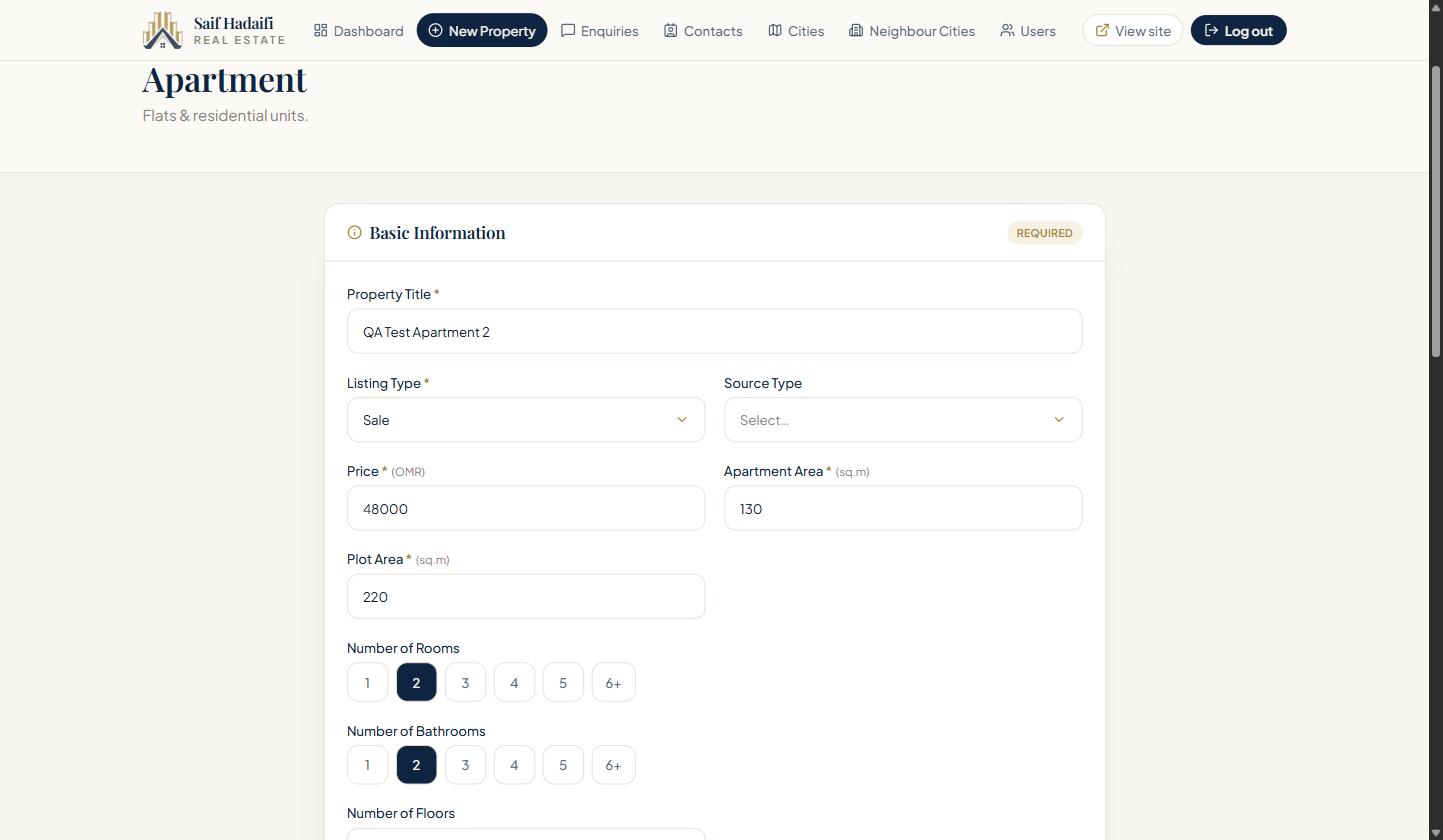Click the external link icon in View site

[1102, 30]
